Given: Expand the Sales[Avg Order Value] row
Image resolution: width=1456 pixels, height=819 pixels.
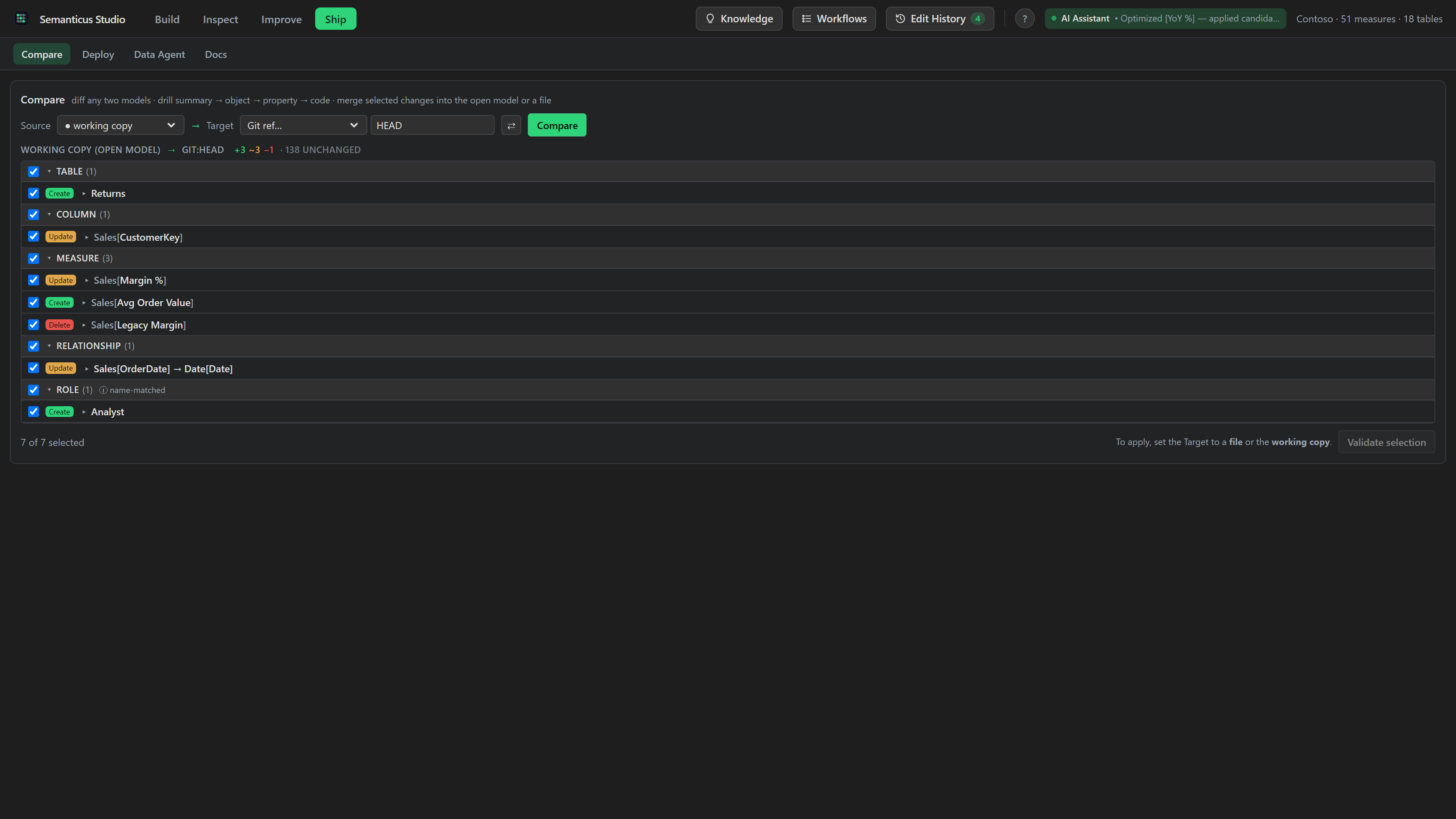Looking at the screenshot, I should coord(84,303).
